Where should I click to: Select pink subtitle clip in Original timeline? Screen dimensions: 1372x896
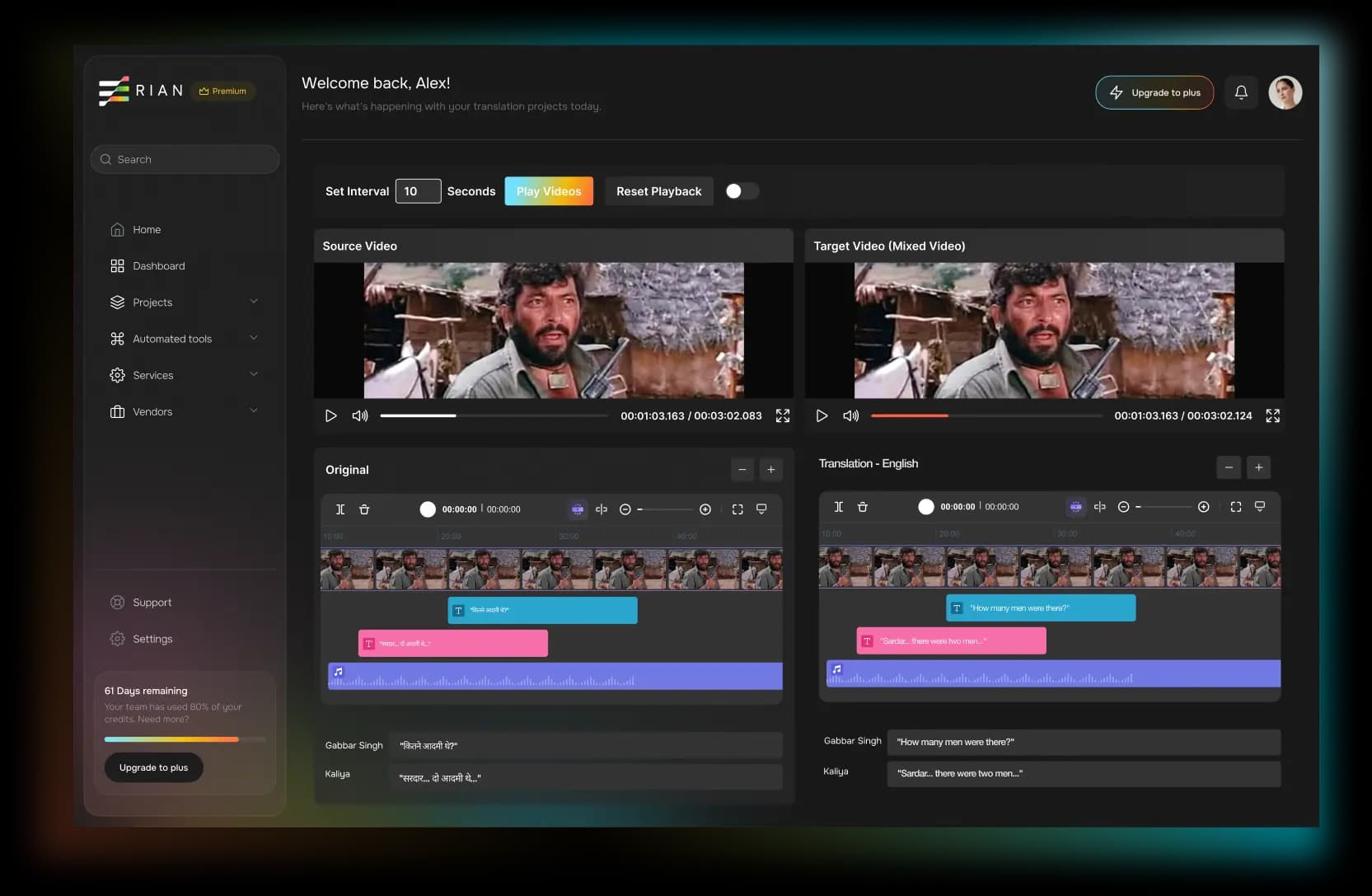453,643
